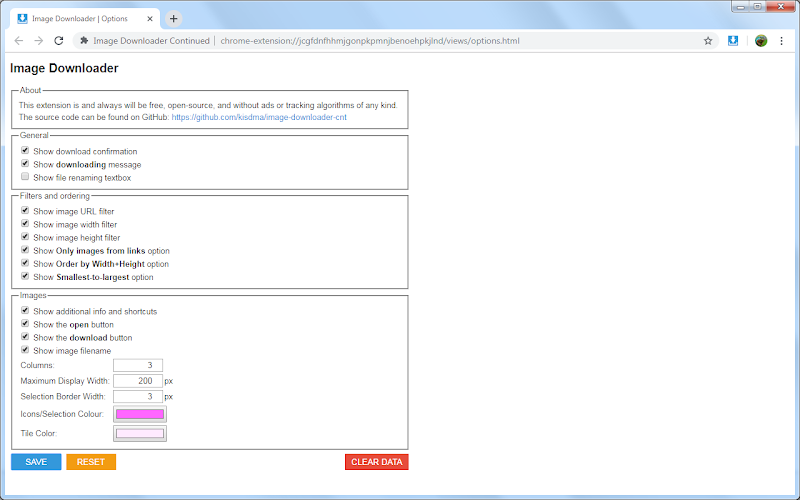Reload the options page
Screen dimensions: 800x500
(59, 41)
